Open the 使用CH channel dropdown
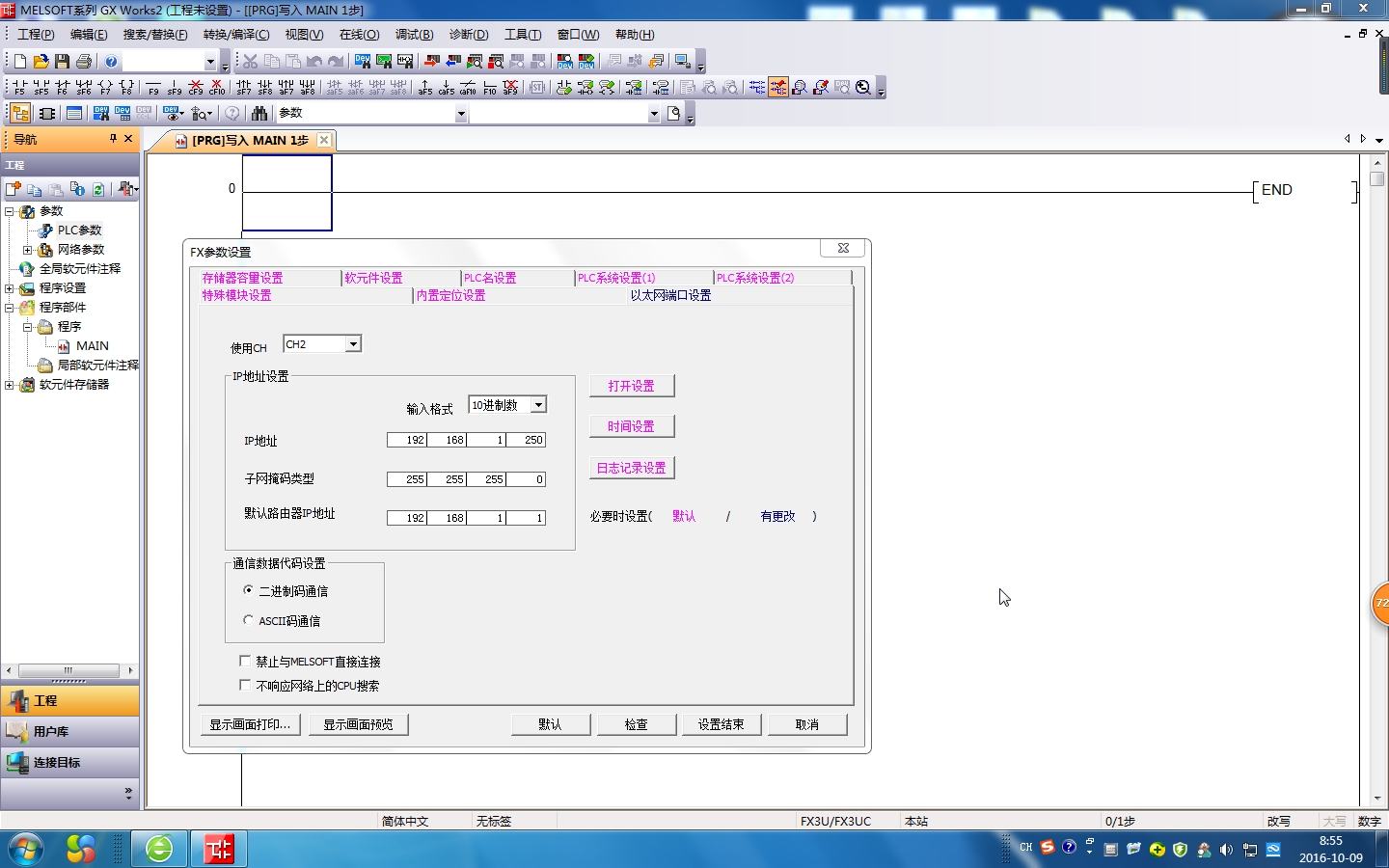The height and width of the screenshot is (868, 1389). pos(353,344)
